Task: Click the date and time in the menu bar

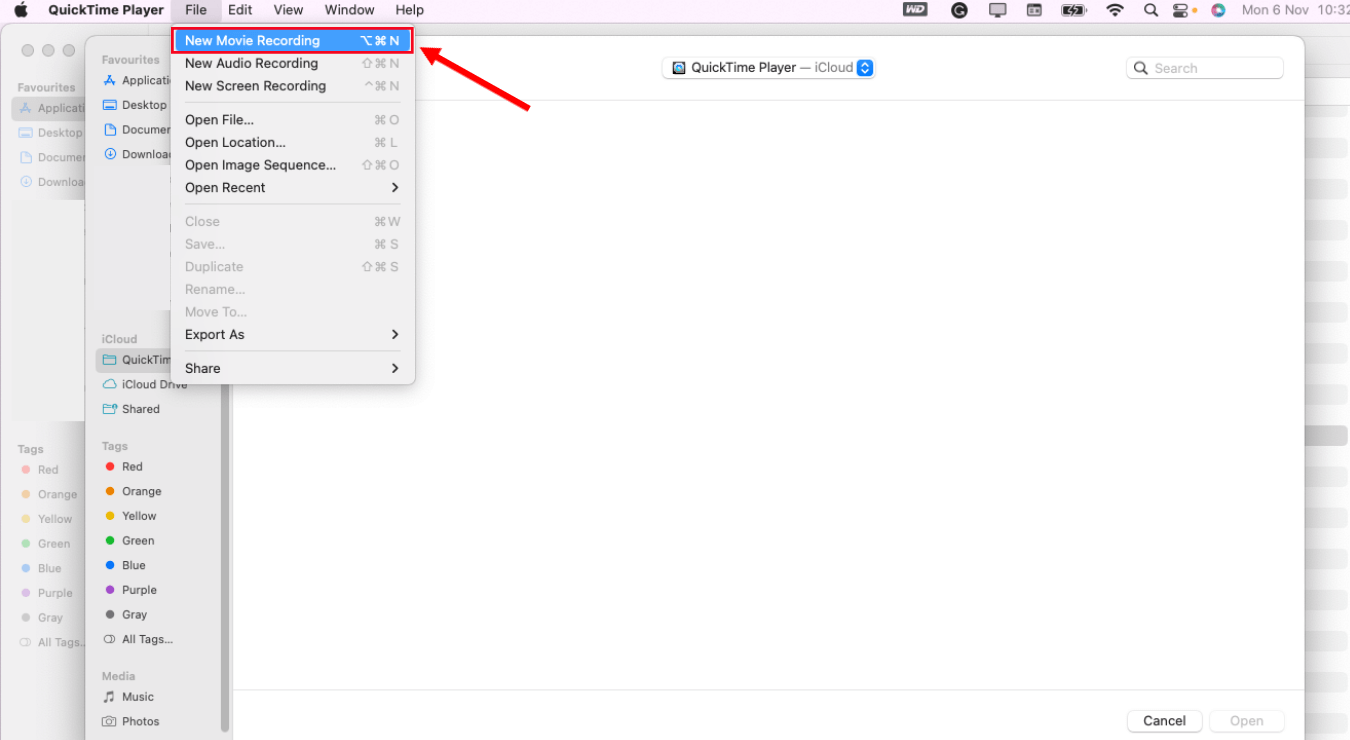Action: 1295,10
